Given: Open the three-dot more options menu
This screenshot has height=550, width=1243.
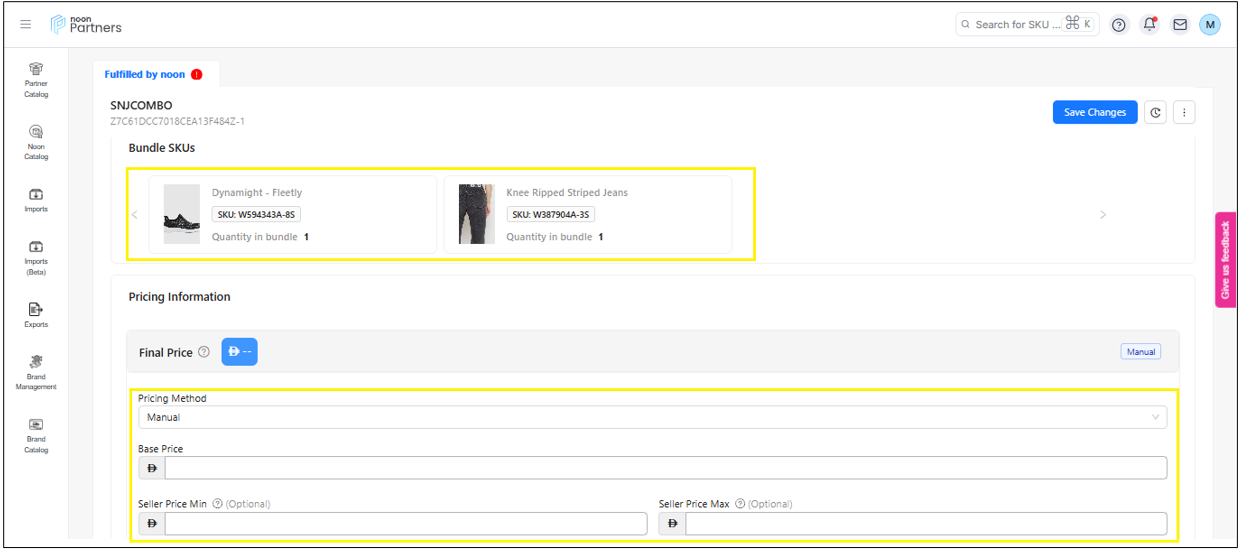Looking at the screenshot, I should pos(1184,113).
